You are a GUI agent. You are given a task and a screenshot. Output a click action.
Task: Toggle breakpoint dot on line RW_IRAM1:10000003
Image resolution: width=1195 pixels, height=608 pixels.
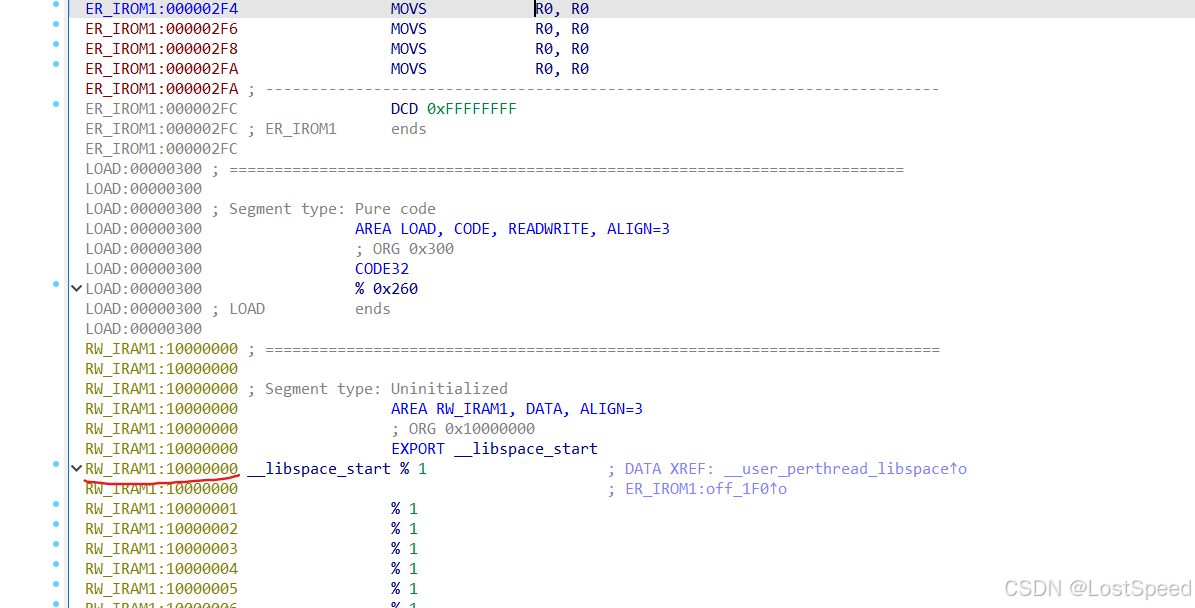pyautogui.click(x=56, y=544)
